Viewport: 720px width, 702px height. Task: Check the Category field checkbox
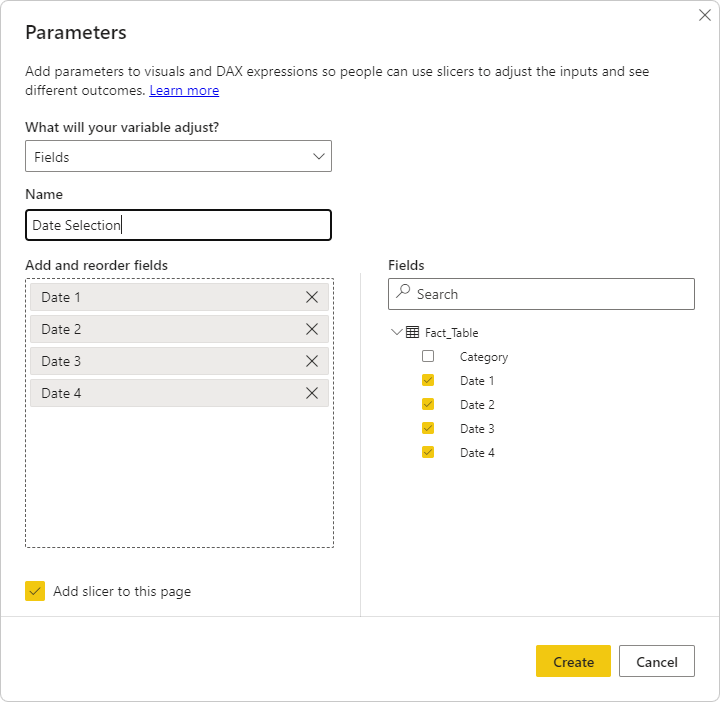click(428, 356)
